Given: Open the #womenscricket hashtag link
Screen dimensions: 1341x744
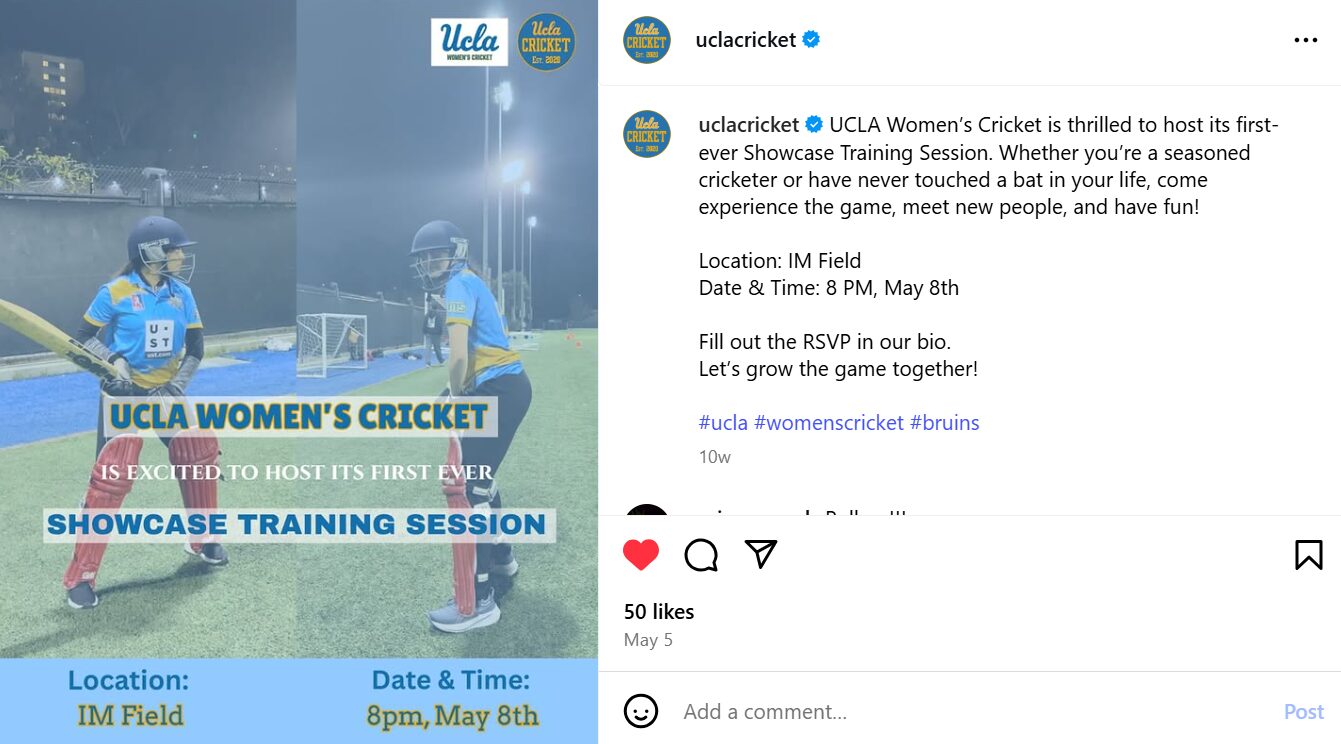Looking at the screenshot, I should 829,423.
